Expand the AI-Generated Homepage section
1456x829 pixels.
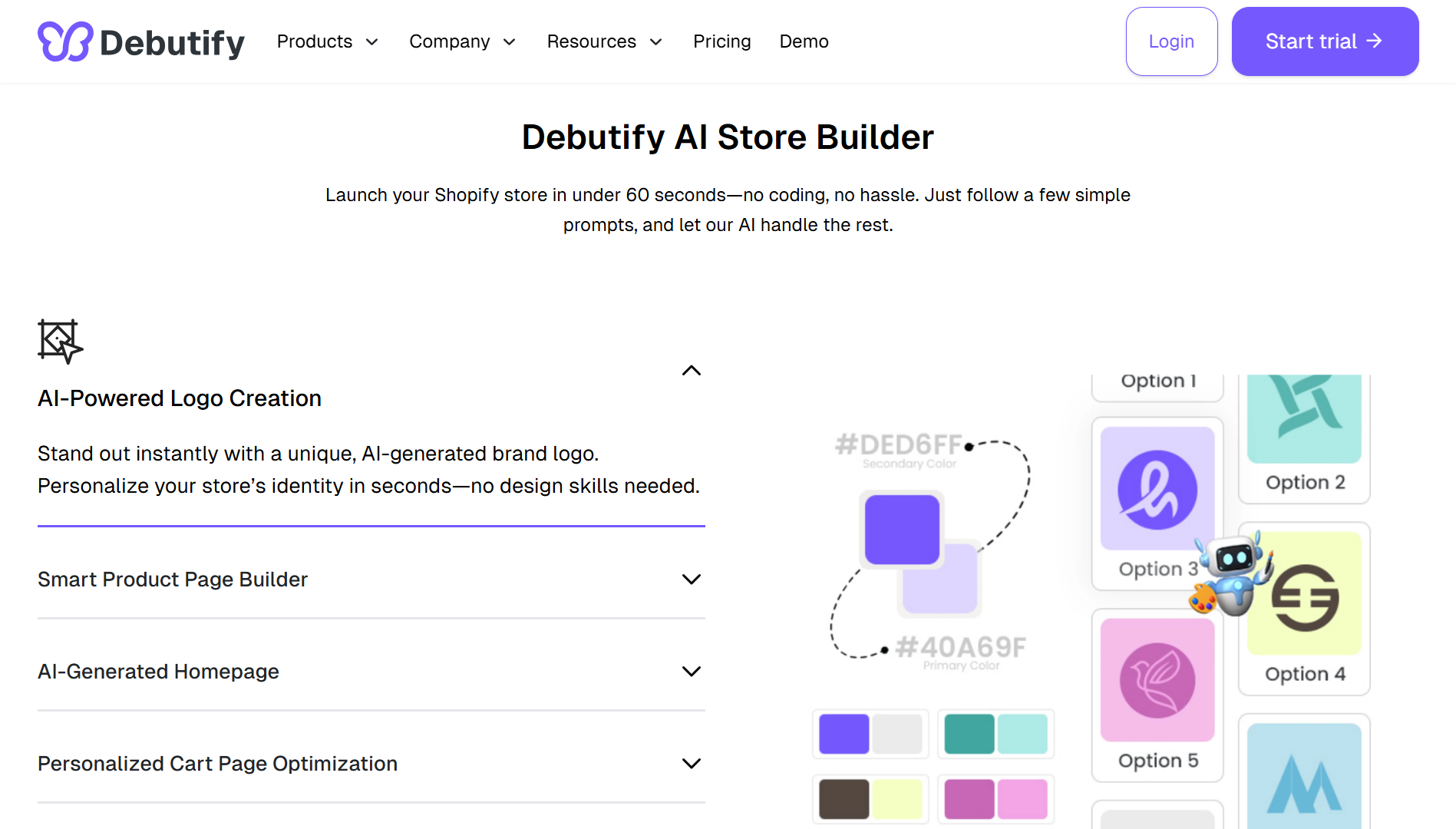pos(691,672)
